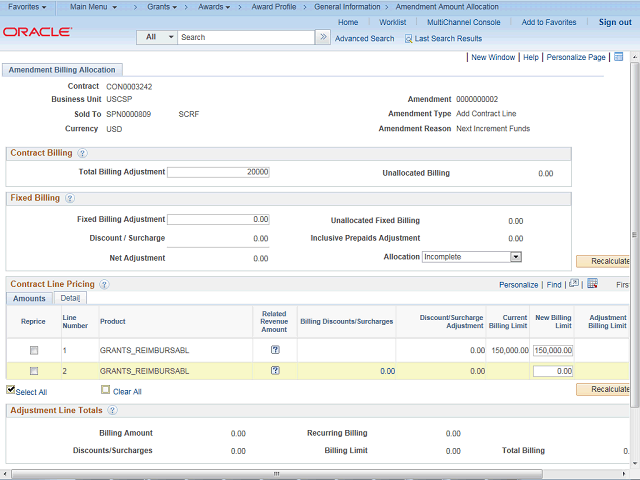Toggle the Select All checkbox
640x480 pixels.
tap(11, 390)
